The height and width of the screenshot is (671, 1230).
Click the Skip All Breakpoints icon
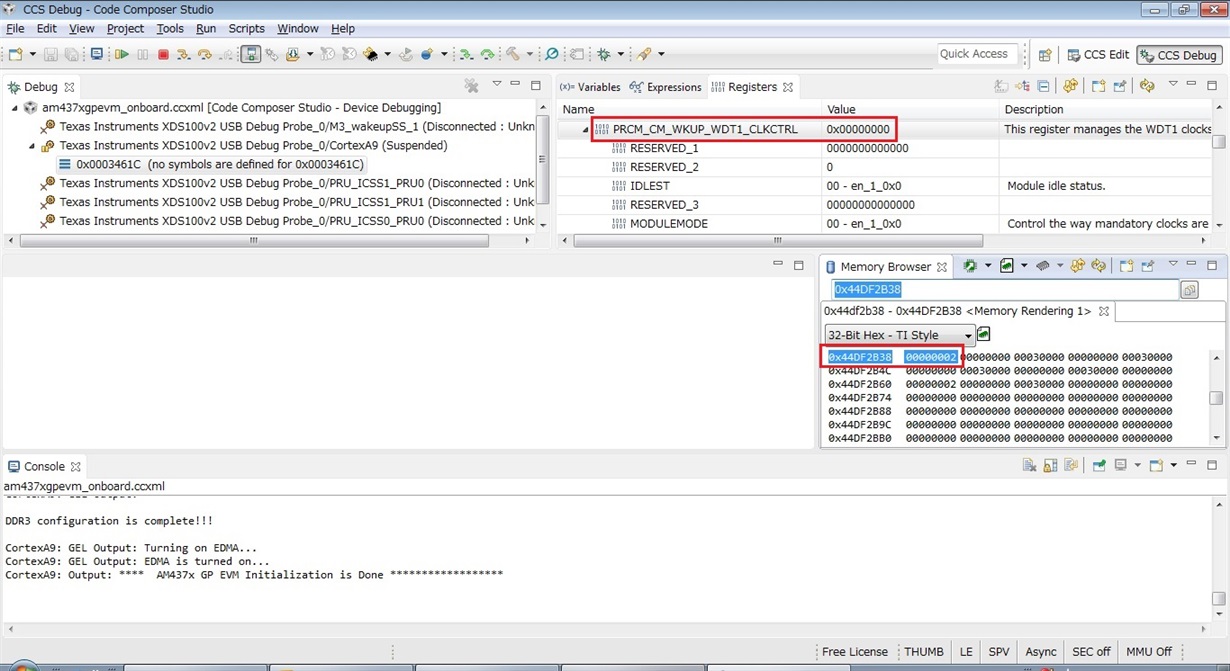click(x=551, y=54)
